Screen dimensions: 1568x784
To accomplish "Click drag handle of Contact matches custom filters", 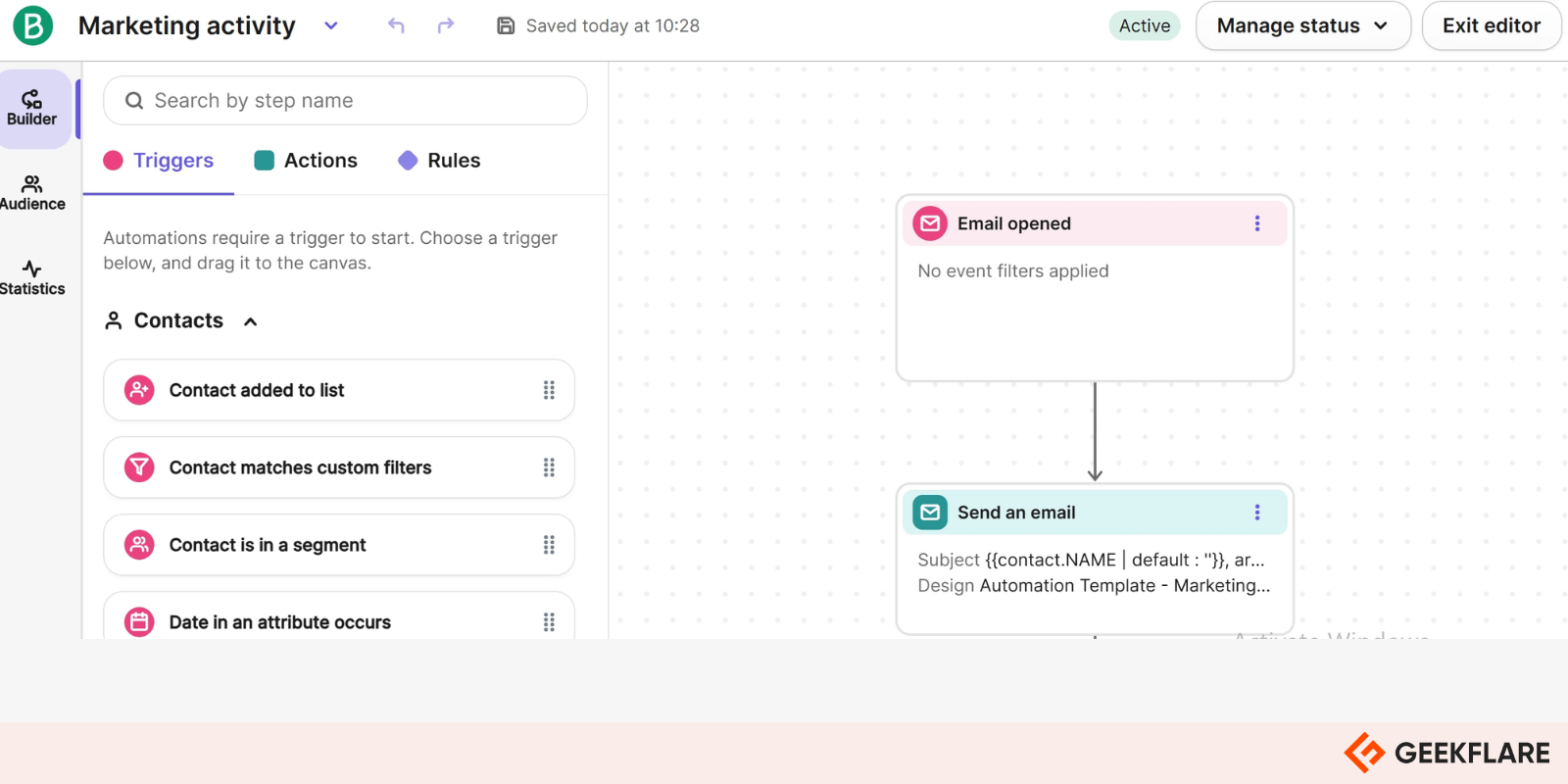I will pyautogui.click(x=549, y=467).
